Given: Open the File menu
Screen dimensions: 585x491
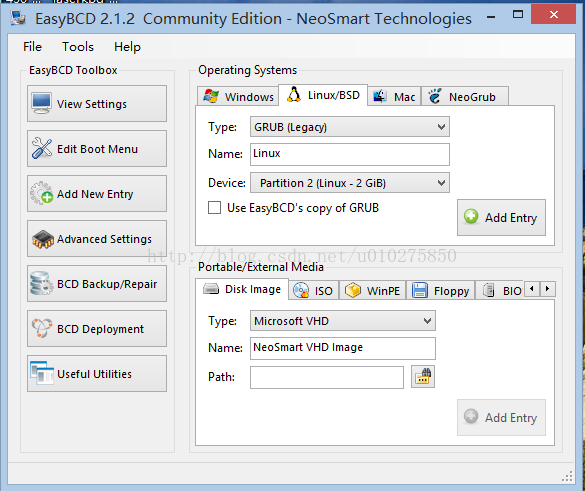Looking at the screenshot, I should [32, 47].
